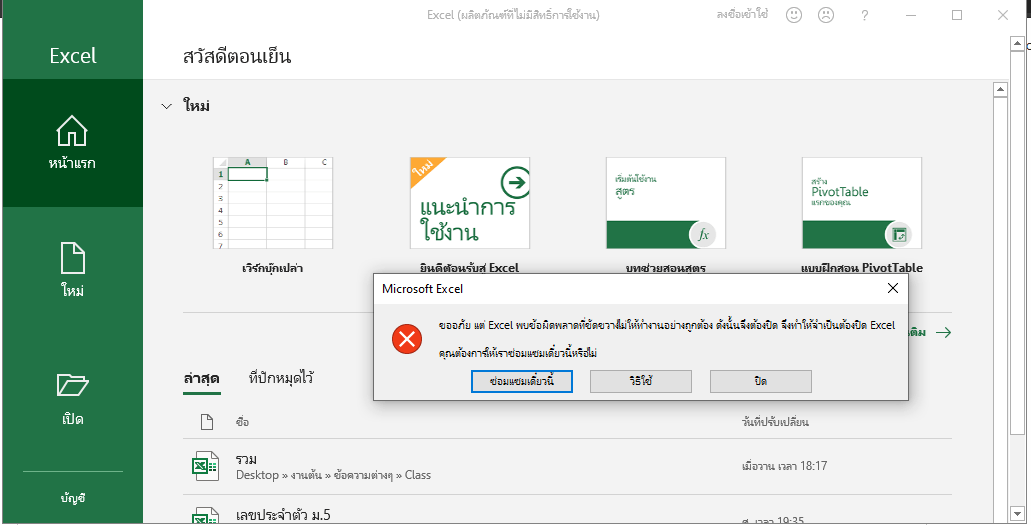Image resolution: width=1031 pixels, height=525 pixels.
Task: Click the red error icon in dialog
Action: 407,339
